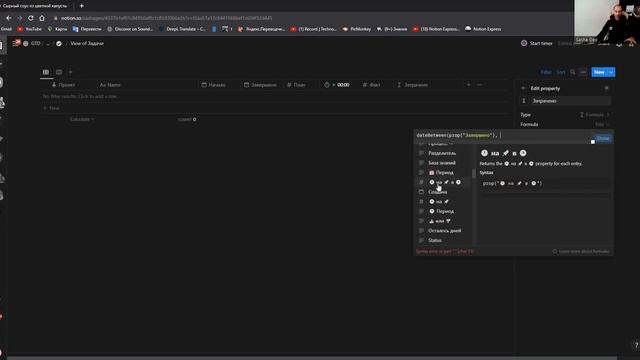Viewport: 640px width, 360px height.
Task: Open the YouTube bookmark
Action: click(x=29, y=29)
